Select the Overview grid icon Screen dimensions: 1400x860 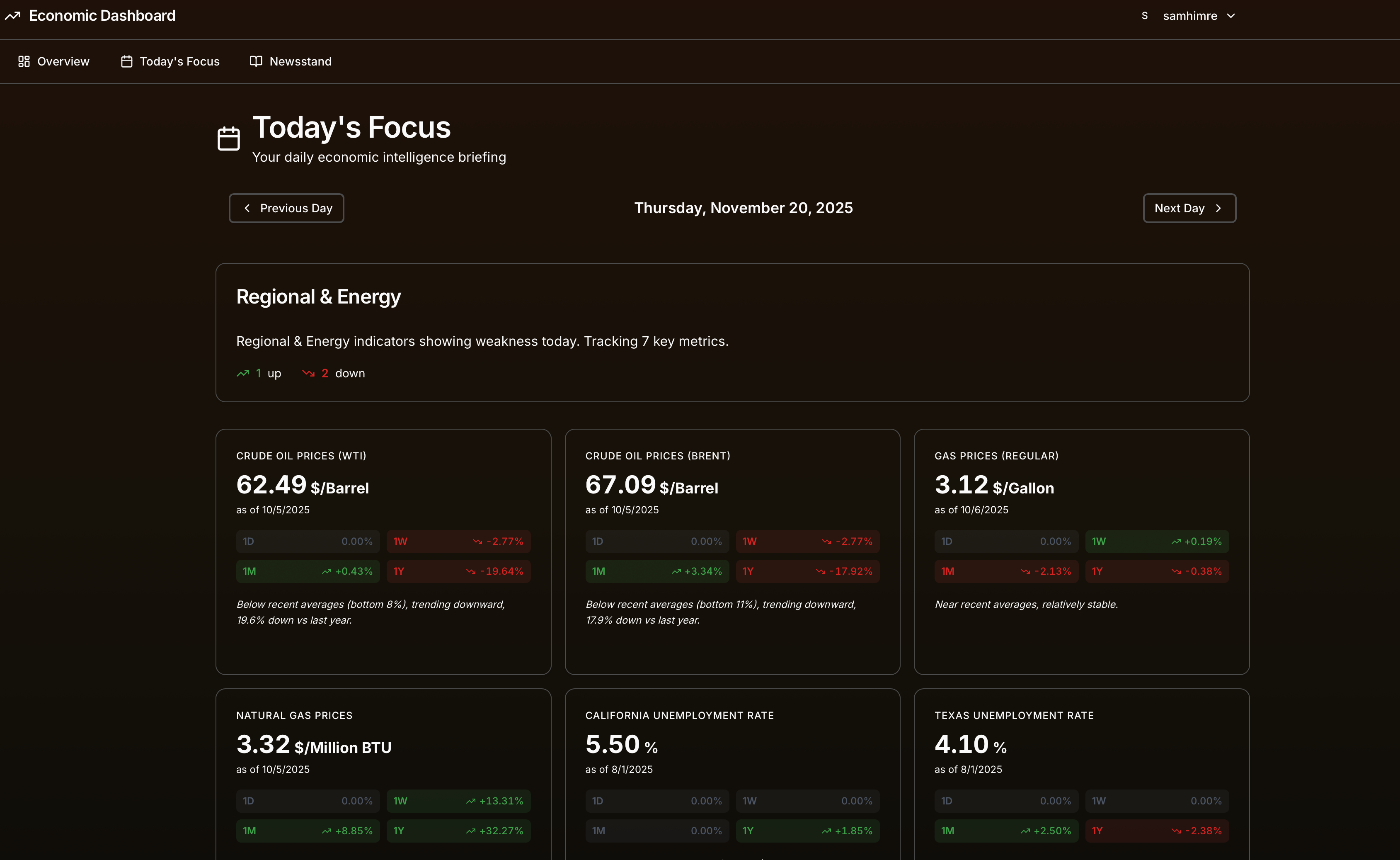coord(24,61)
